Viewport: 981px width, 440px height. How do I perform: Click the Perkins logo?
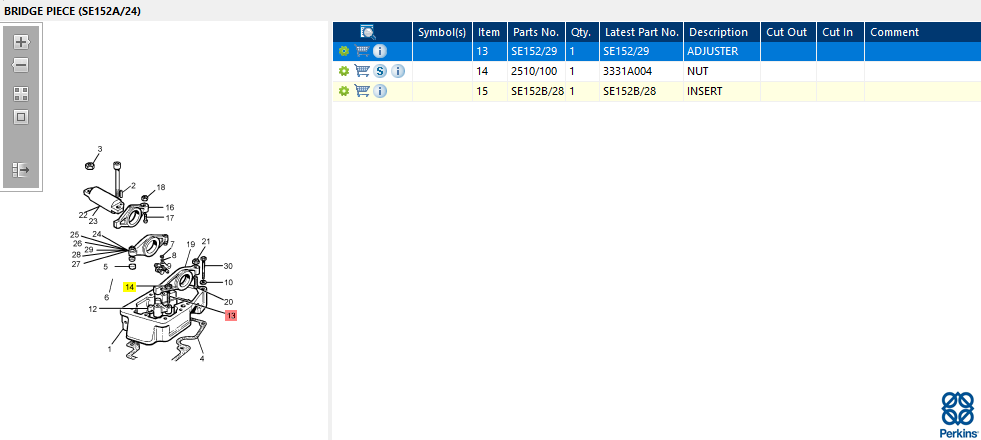tap(958, 414)
